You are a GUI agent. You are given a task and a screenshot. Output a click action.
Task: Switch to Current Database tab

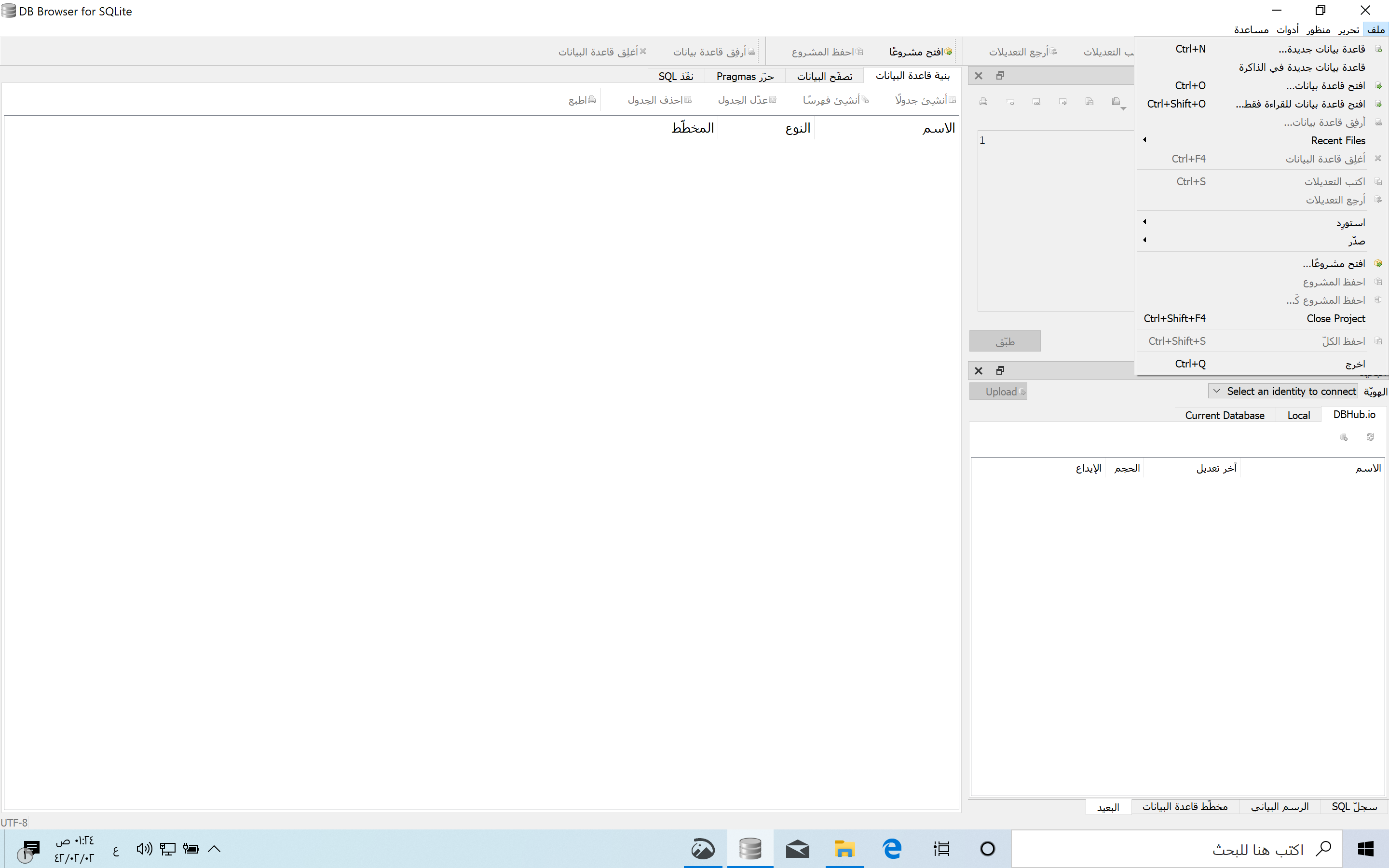tap(1224, 415)
